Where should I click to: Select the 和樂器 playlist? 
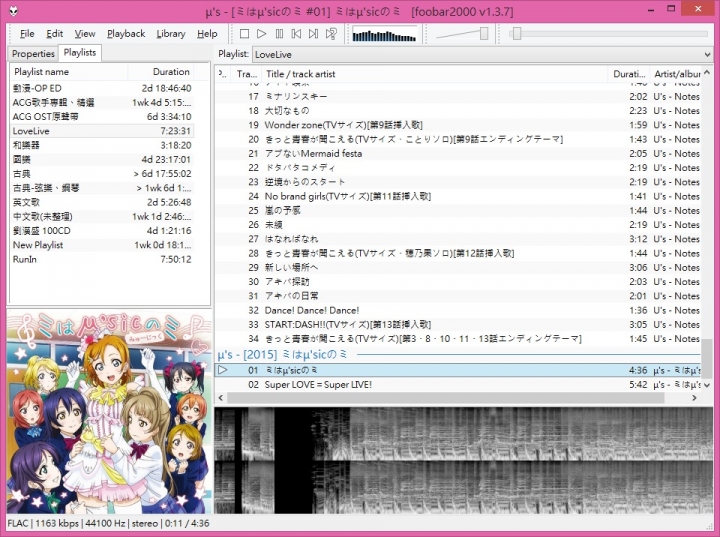pos(102,145)
